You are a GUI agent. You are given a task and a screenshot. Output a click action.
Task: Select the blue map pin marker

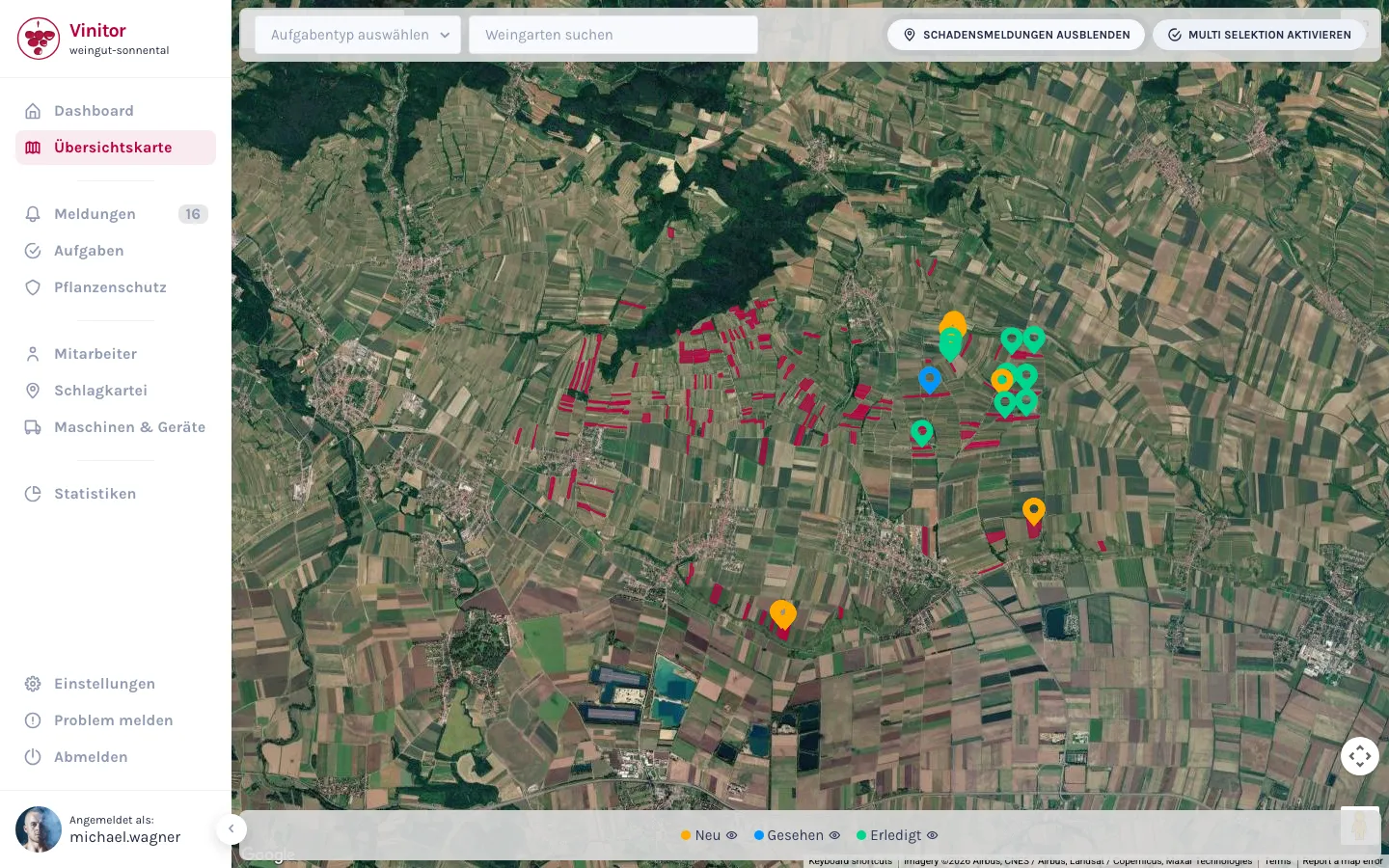930,380
